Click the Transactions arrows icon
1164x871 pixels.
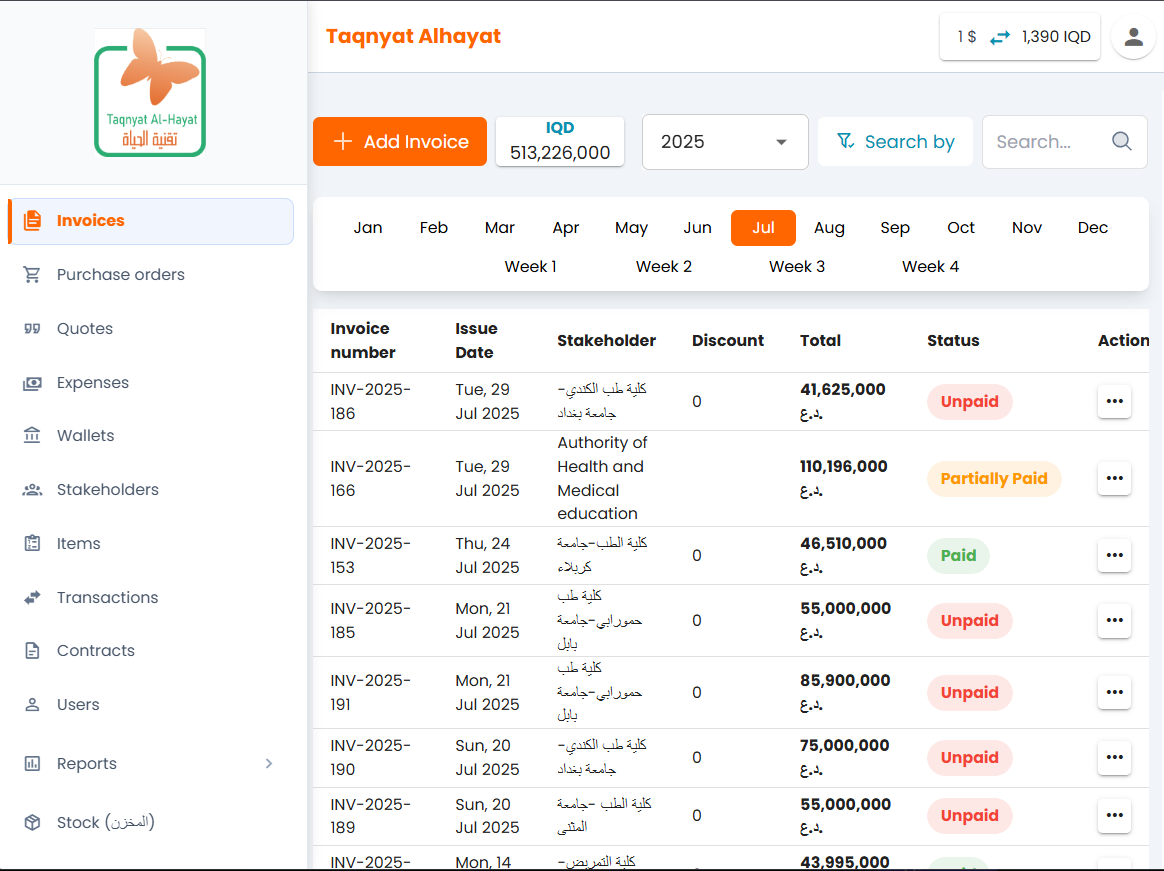click(x=32, y=598)
